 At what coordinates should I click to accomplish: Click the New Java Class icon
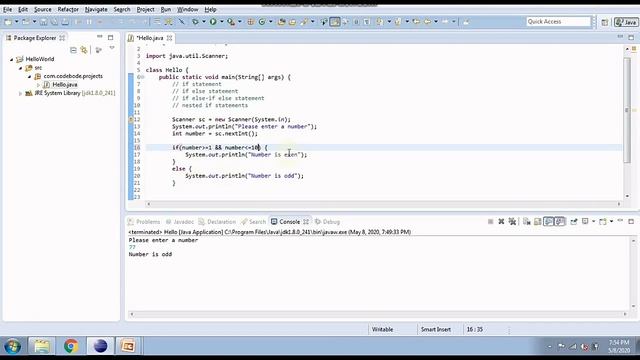coord(262,22)
